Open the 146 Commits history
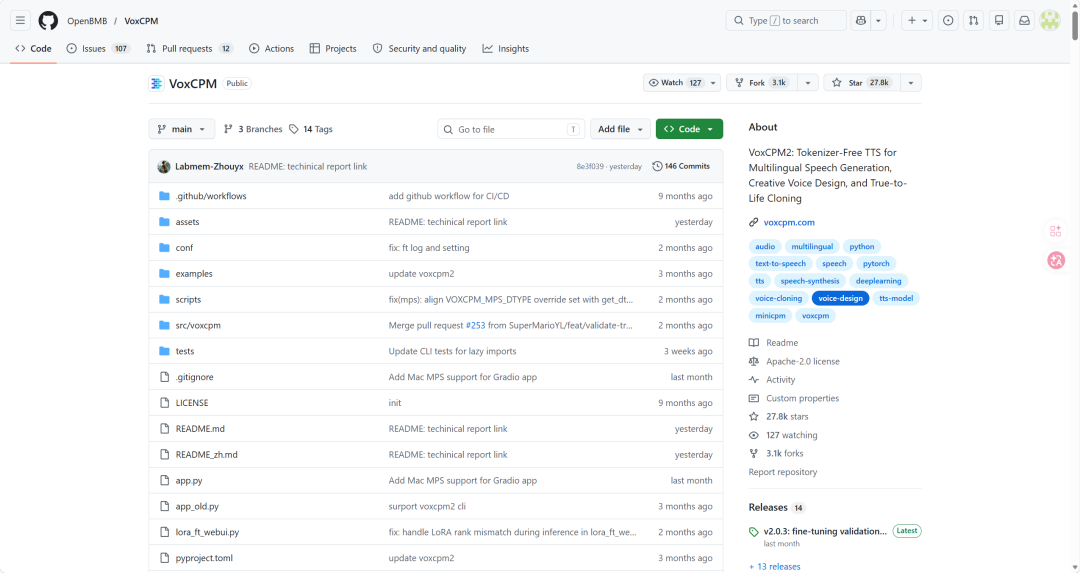The height and width of the screenshot is (573, 1080). pos(681,166)
